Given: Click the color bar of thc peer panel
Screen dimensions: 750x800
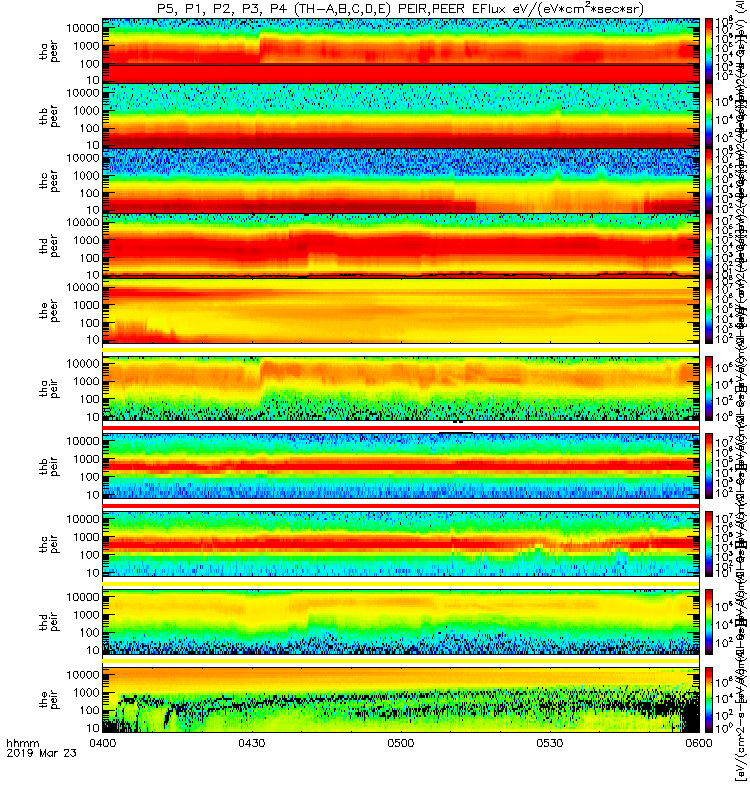Looking at the screenshot, I should click(x=709, y=180).
